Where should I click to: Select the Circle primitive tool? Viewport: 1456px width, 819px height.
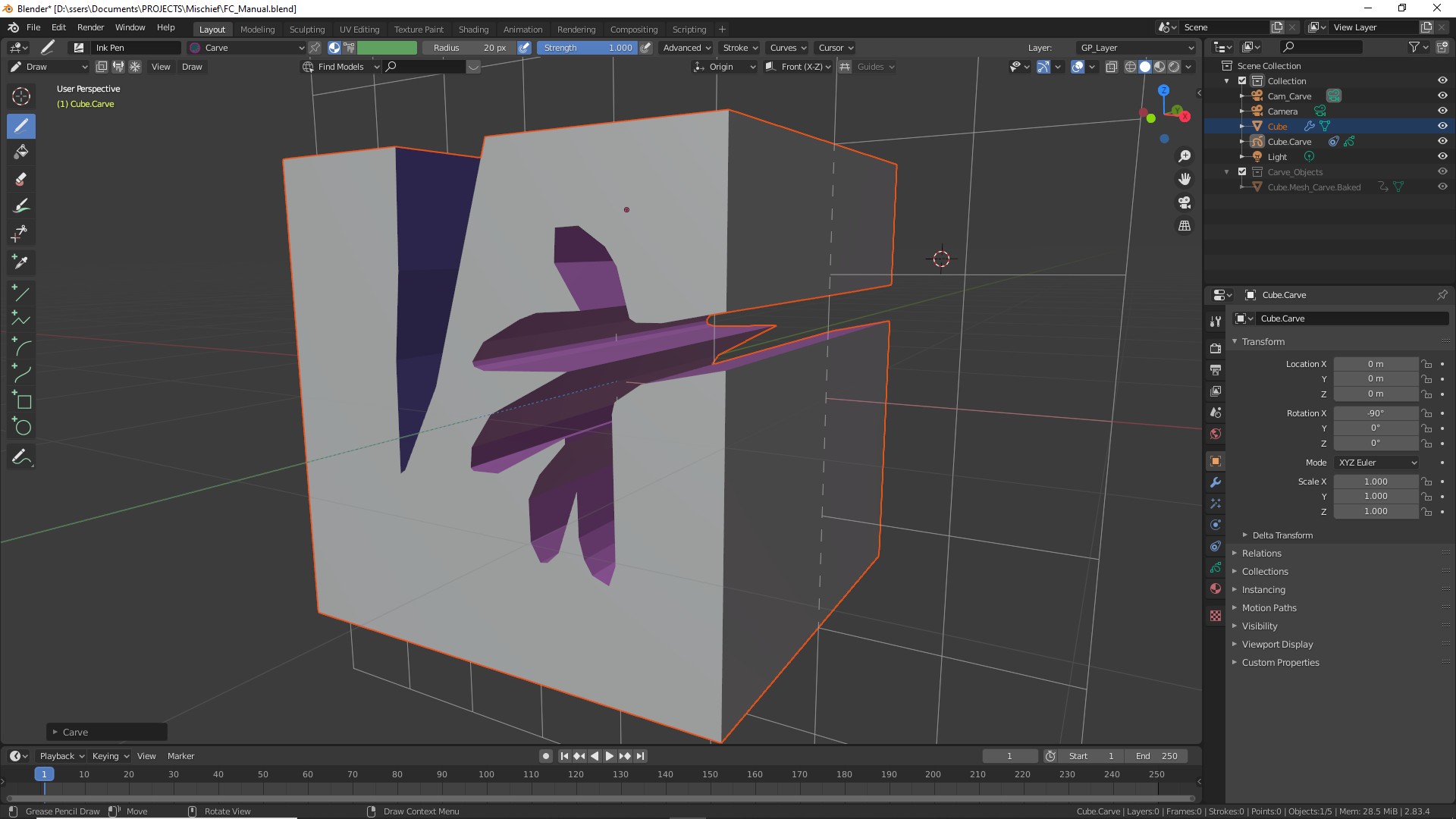(x=21, y=428)
